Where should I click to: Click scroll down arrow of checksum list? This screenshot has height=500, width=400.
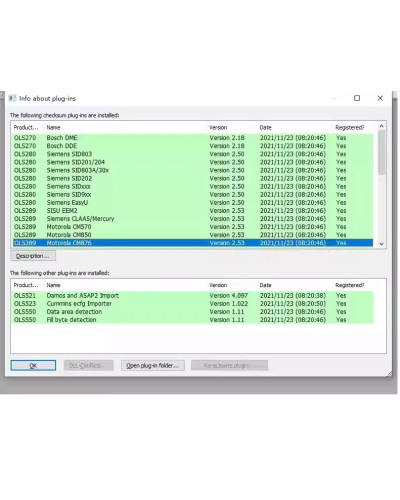[381, 244]
